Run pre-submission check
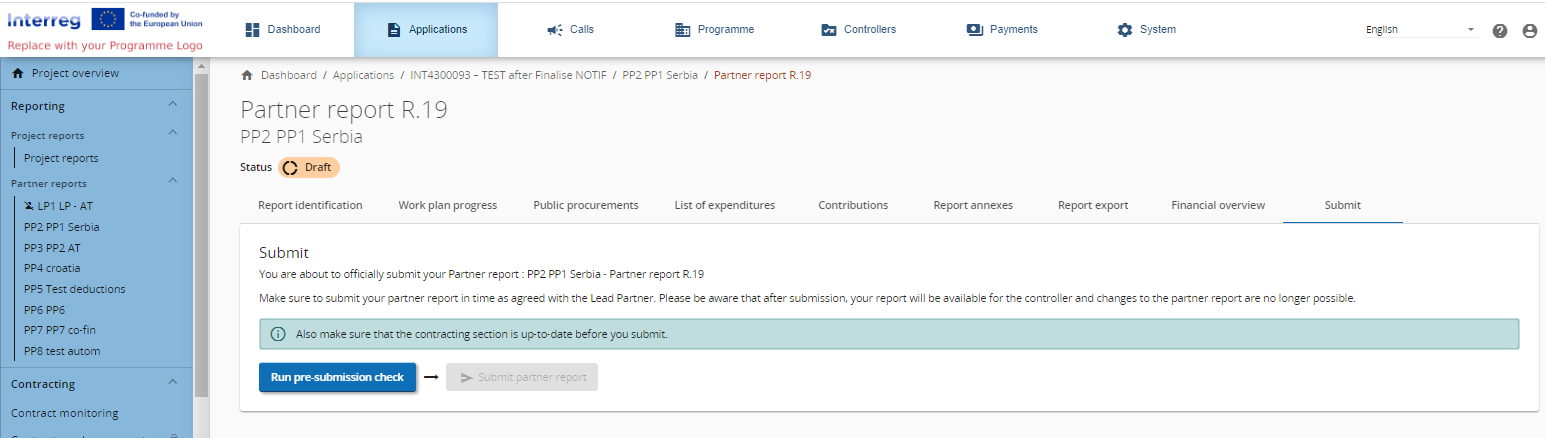The image size is (1545, 438). point(337,377)
